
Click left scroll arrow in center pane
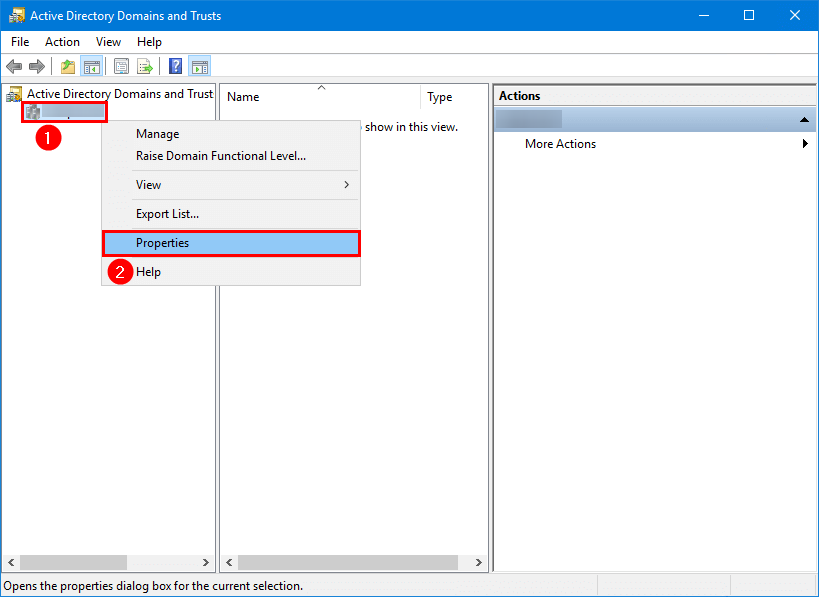coord(229,563)
